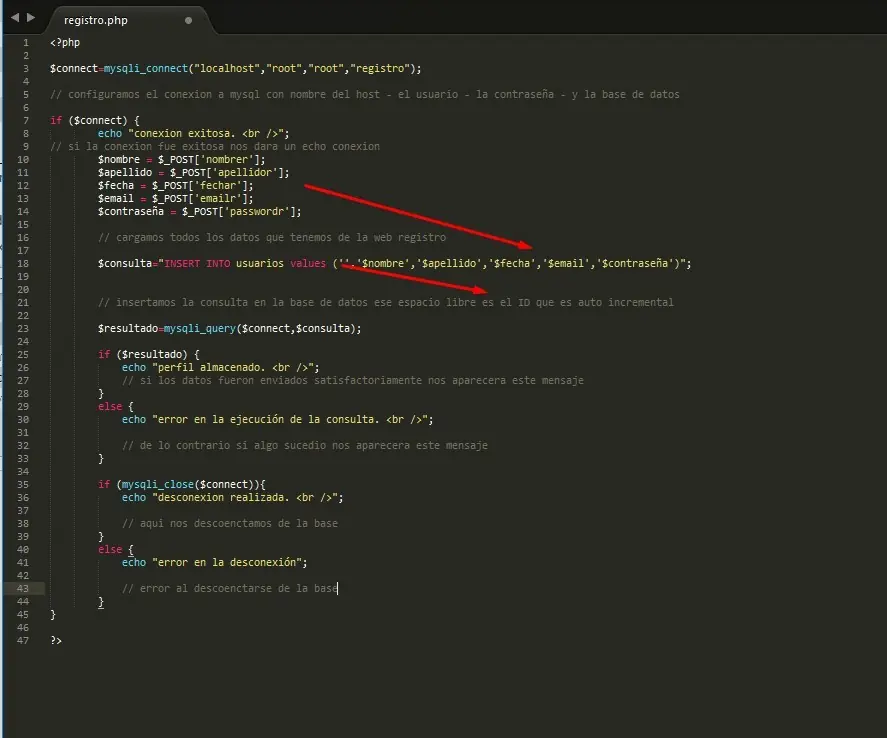Click comment 'si los datos fueron enviados'
The height and width of the screenshot is (738, 887).
pyautogui.click(x=352, y=381)
